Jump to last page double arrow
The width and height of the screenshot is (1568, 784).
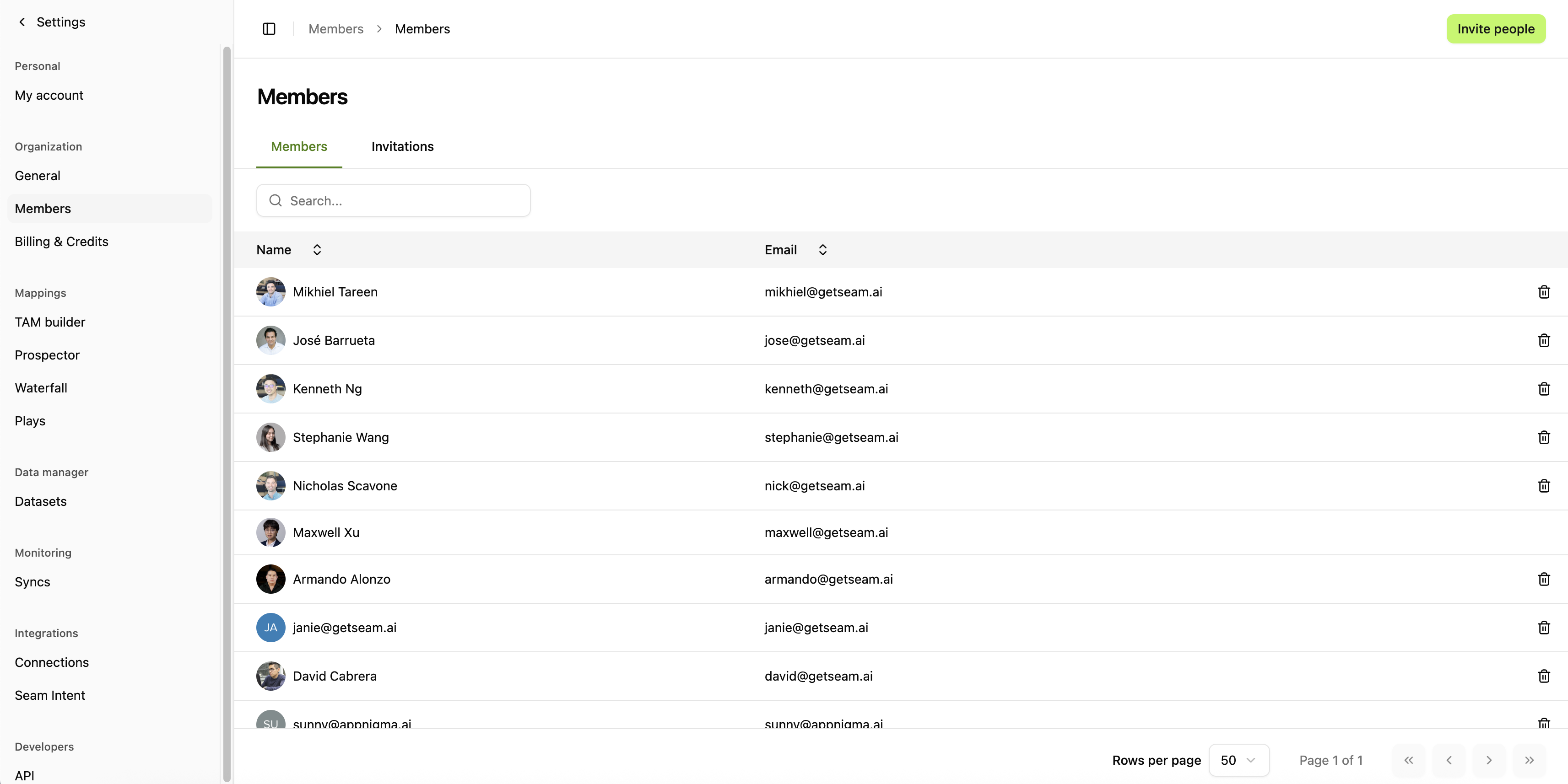pos(1529,760)
